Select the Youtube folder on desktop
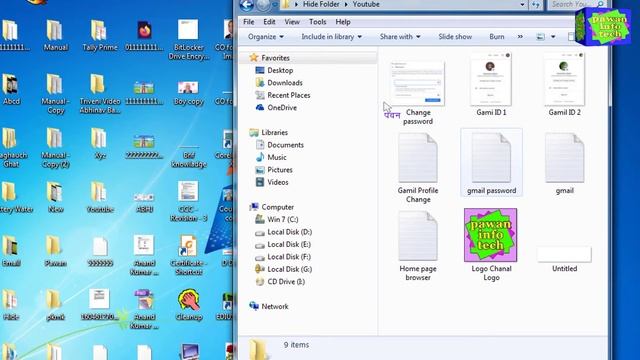The height and width of the screenshot is (360, 640). click(99, 198)
